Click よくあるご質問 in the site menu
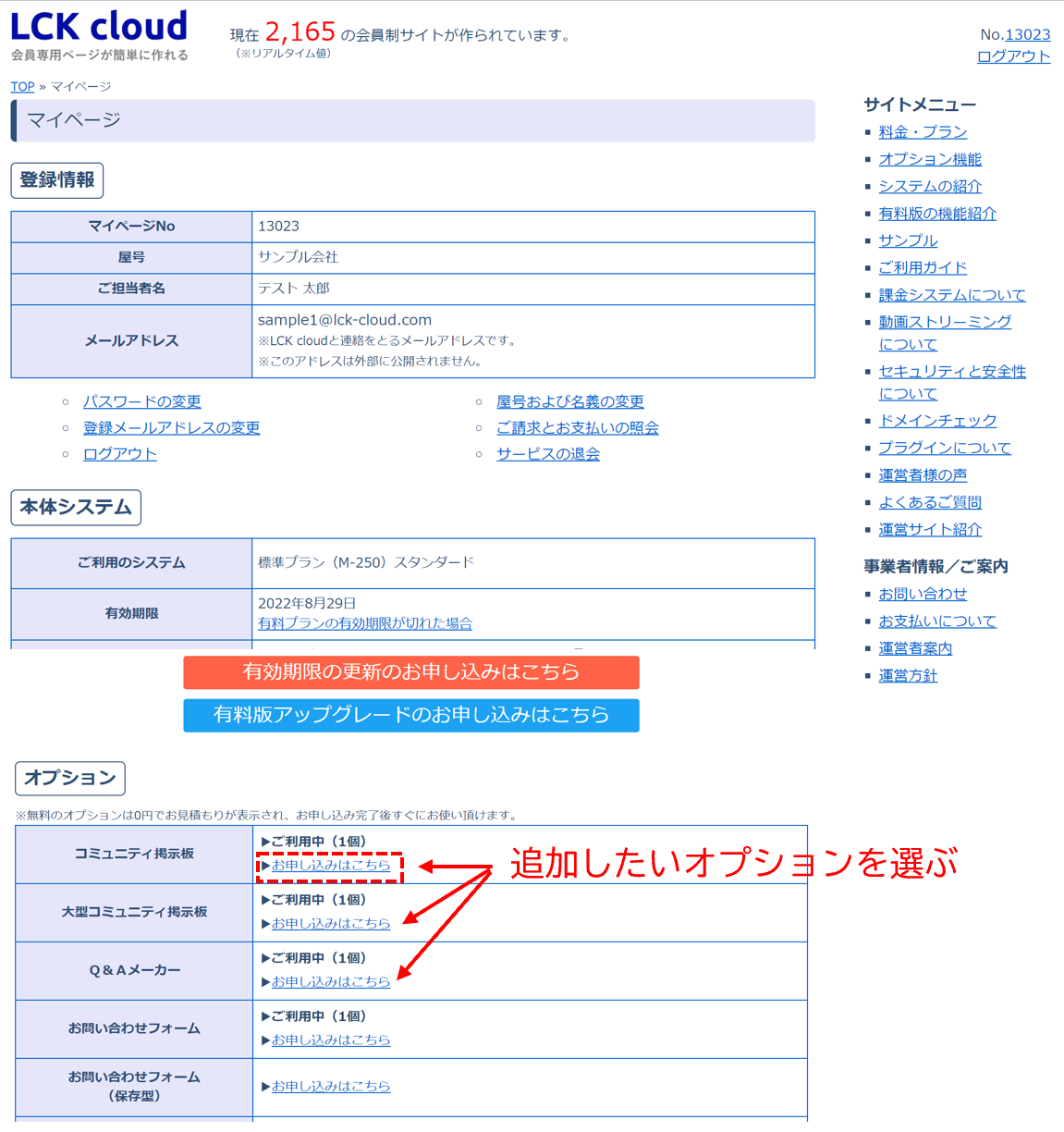 tap(931, 501)
